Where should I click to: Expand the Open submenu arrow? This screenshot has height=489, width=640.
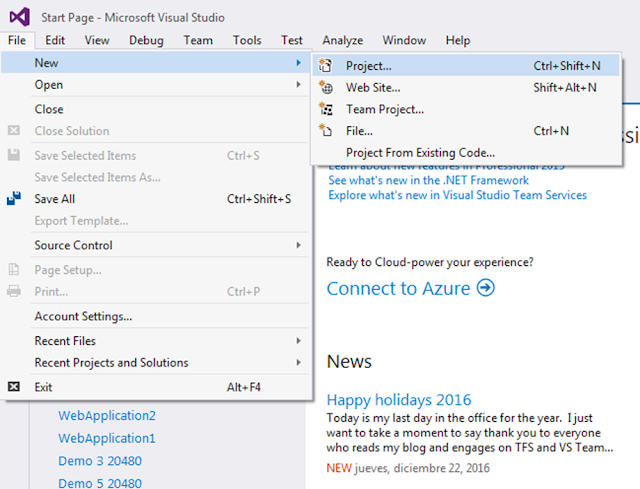pyautogui.click(x=299, y=84)
